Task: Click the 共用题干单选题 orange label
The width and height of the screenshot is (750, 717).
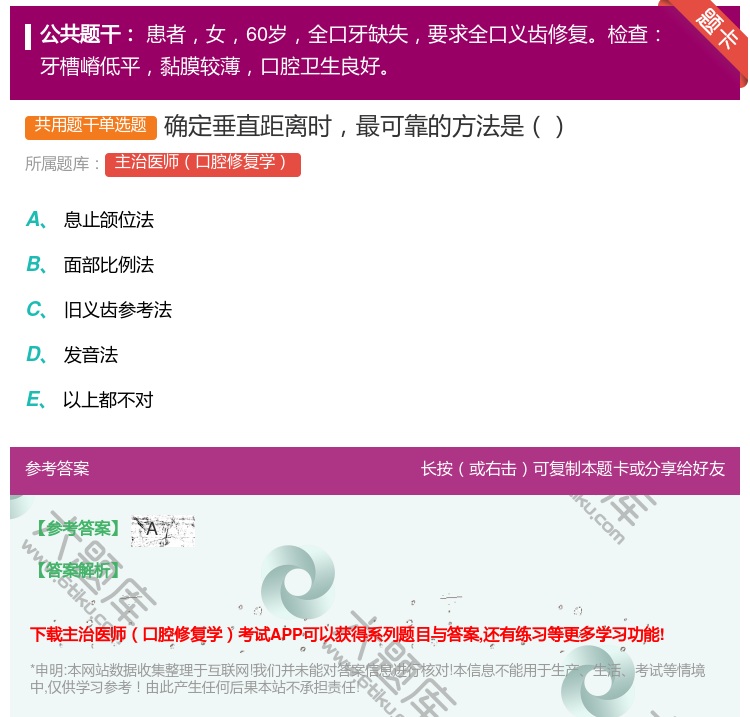Action: [91, 127]
